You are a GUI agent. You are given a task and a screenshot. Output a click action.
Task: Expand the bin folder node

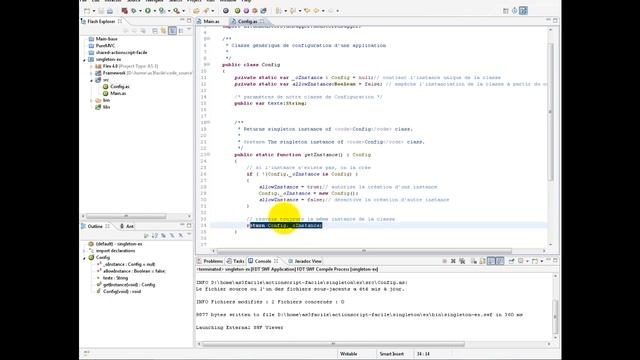click(x=91, y=100)
